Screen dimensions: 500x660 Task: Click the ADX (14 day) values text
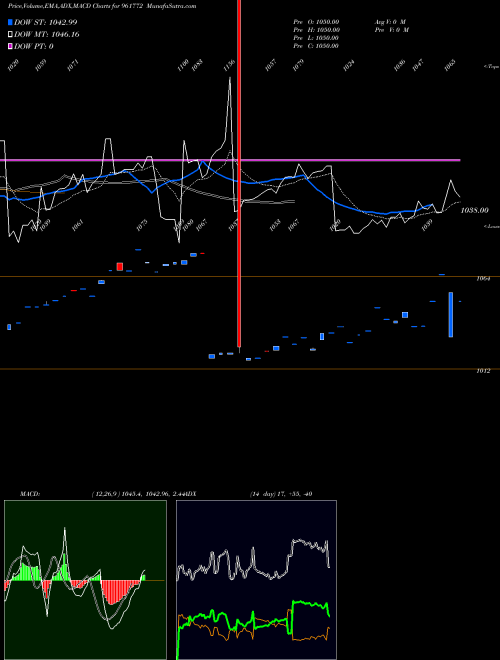(281, 494)
